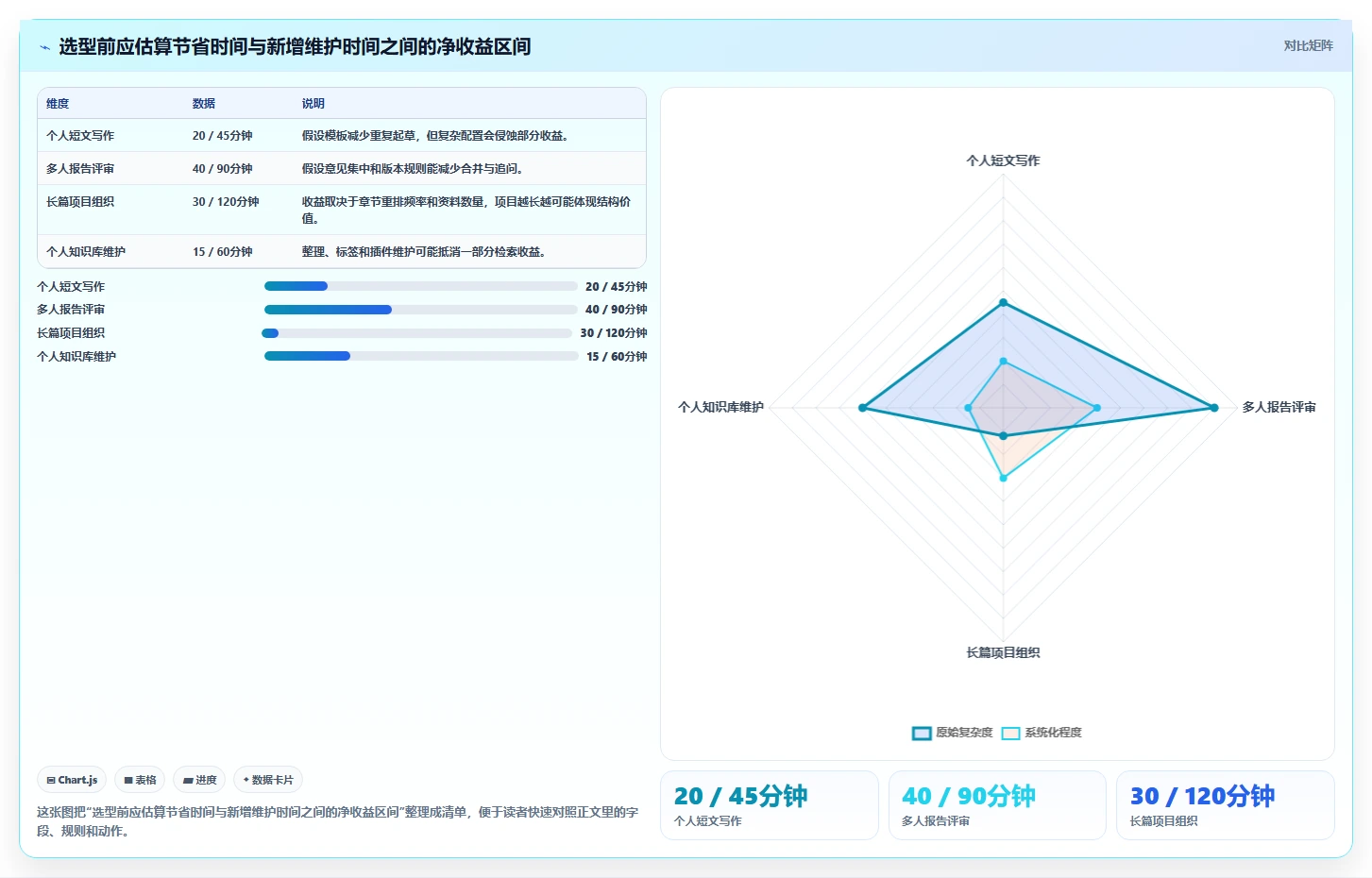Open the 20 / 45分钟 个人短文写作 stat card
Viewport: 1372px width, 878px height.
click(770, 805)
